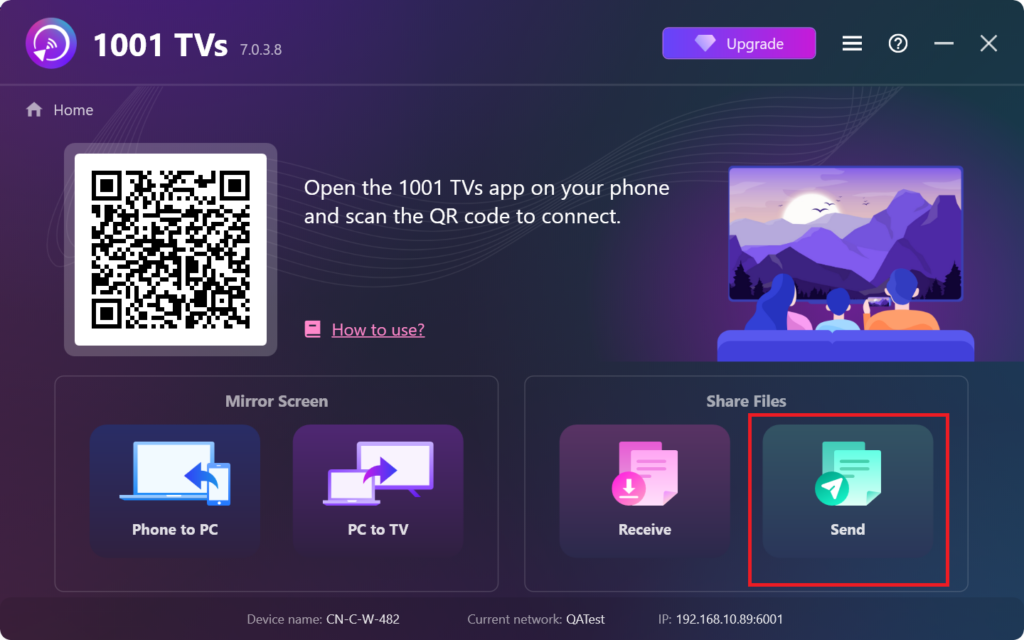Click the pink book icon beside How to use
Image resolution: width=1024 pixels, height=640 pixels.
[313, 329]
